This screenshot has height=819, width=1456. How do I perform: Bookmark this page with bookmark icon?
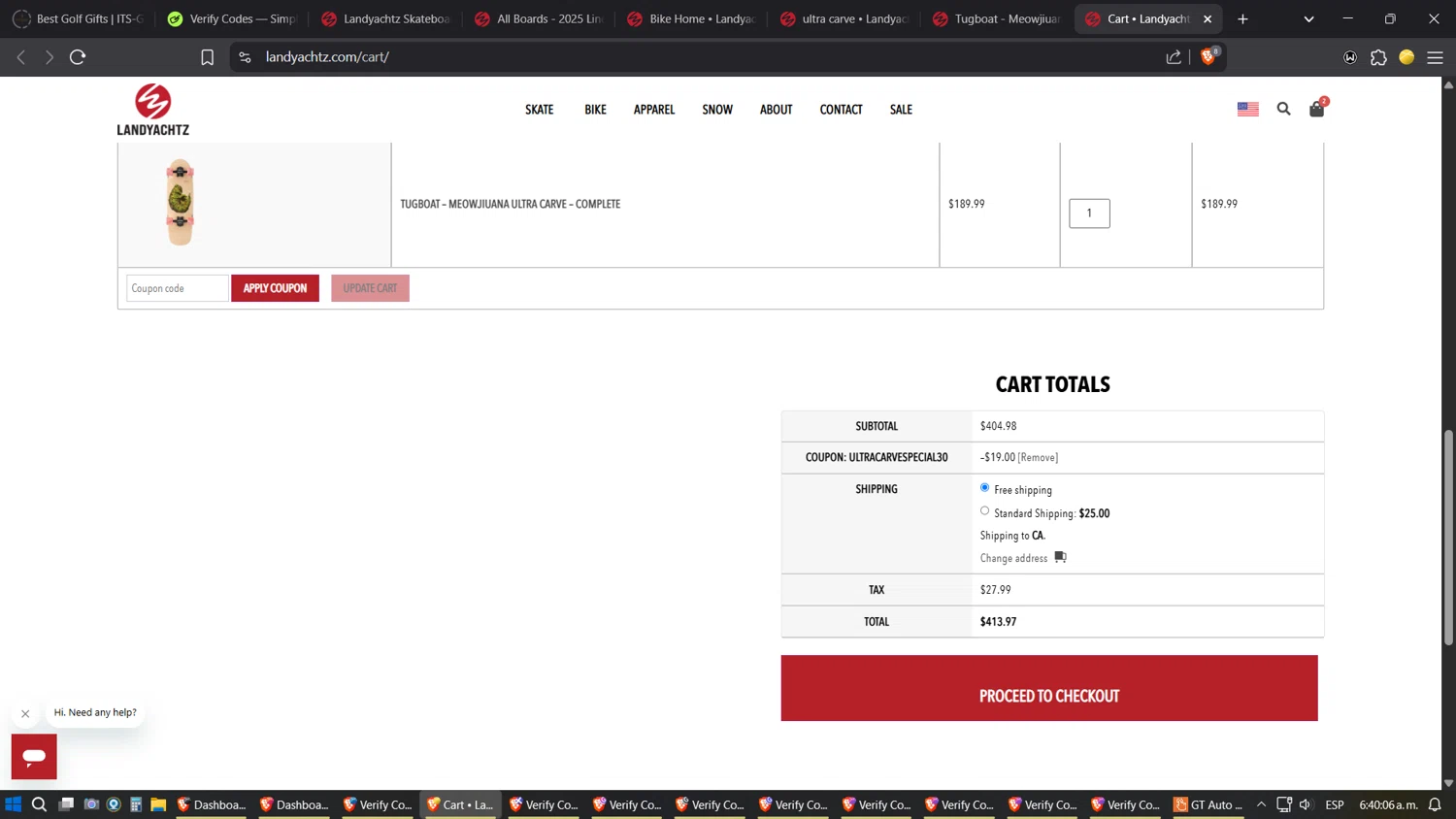pyautogui.click(x=207, y=57)
